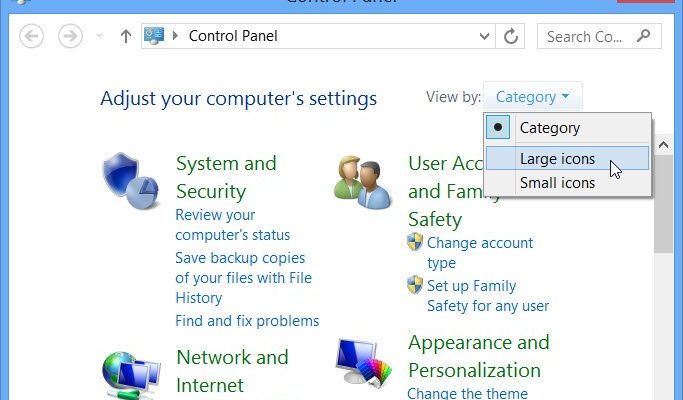This screenshot has height=400, width=683.
Task: Expand the address bar history dropdown
Action: click(x=484, y=36)
